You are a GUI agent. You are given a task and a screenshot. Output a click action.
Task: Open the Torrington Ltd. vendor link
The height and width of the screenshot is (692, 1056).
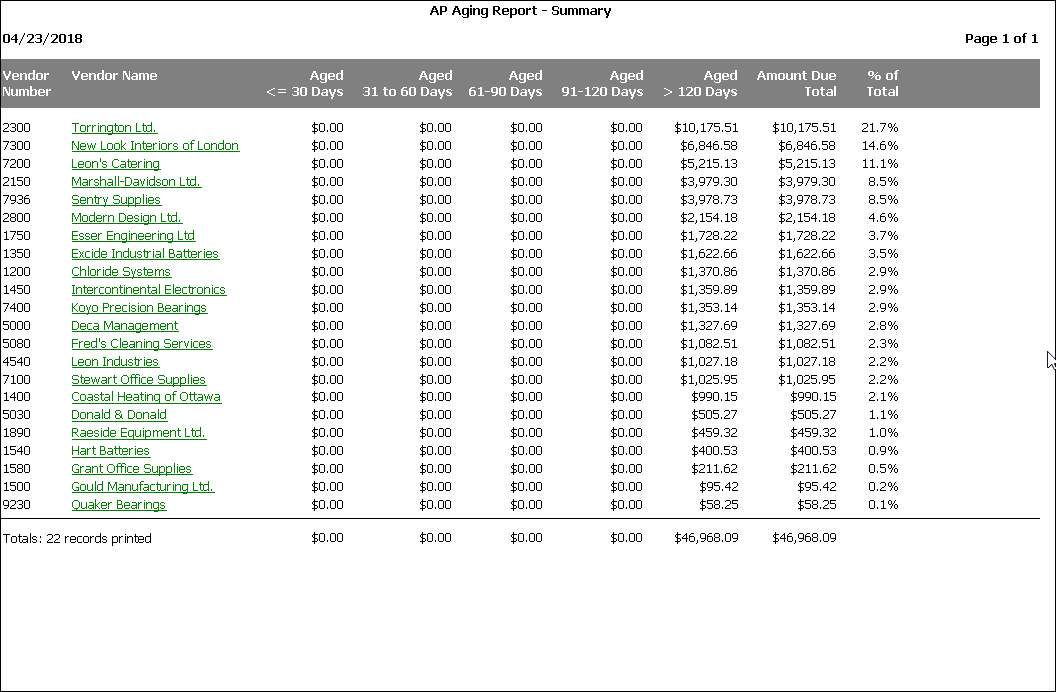pyautogui.click(x=114, y=127)
